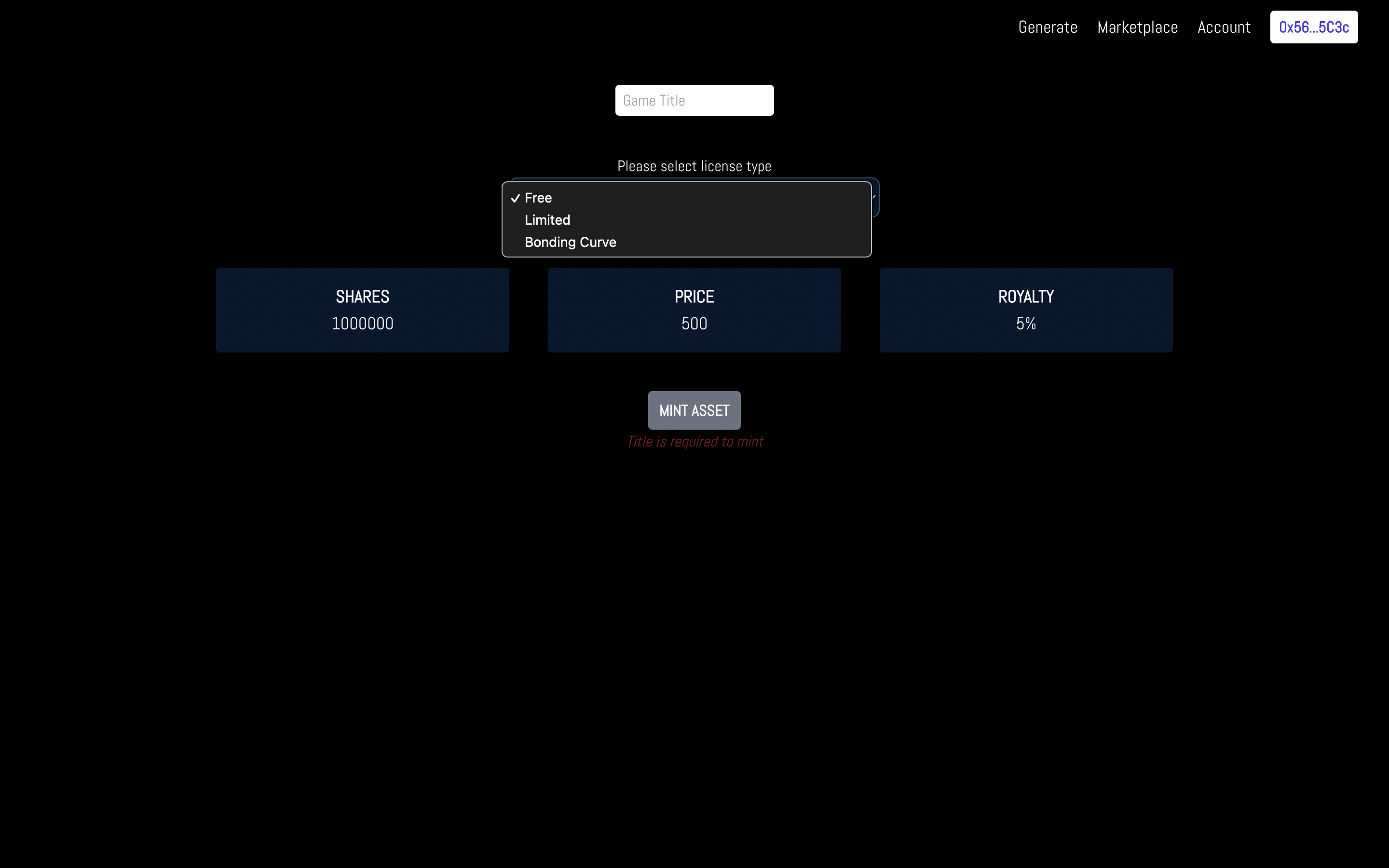
Task: Select the Limited license type option
Action: (x=547, y=219)
